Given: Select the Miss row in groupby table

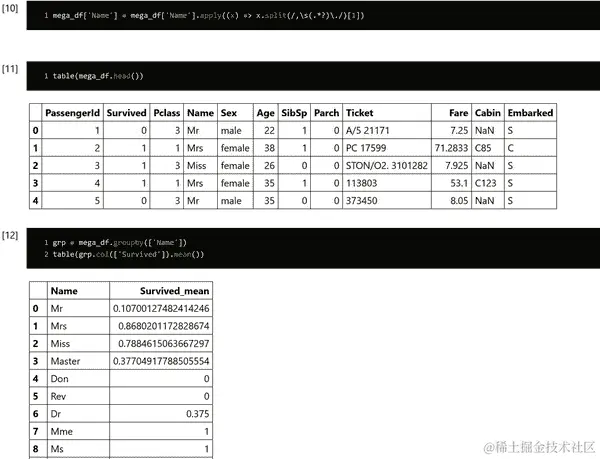Looking at the screenshot, I should [x=121, y=343].
